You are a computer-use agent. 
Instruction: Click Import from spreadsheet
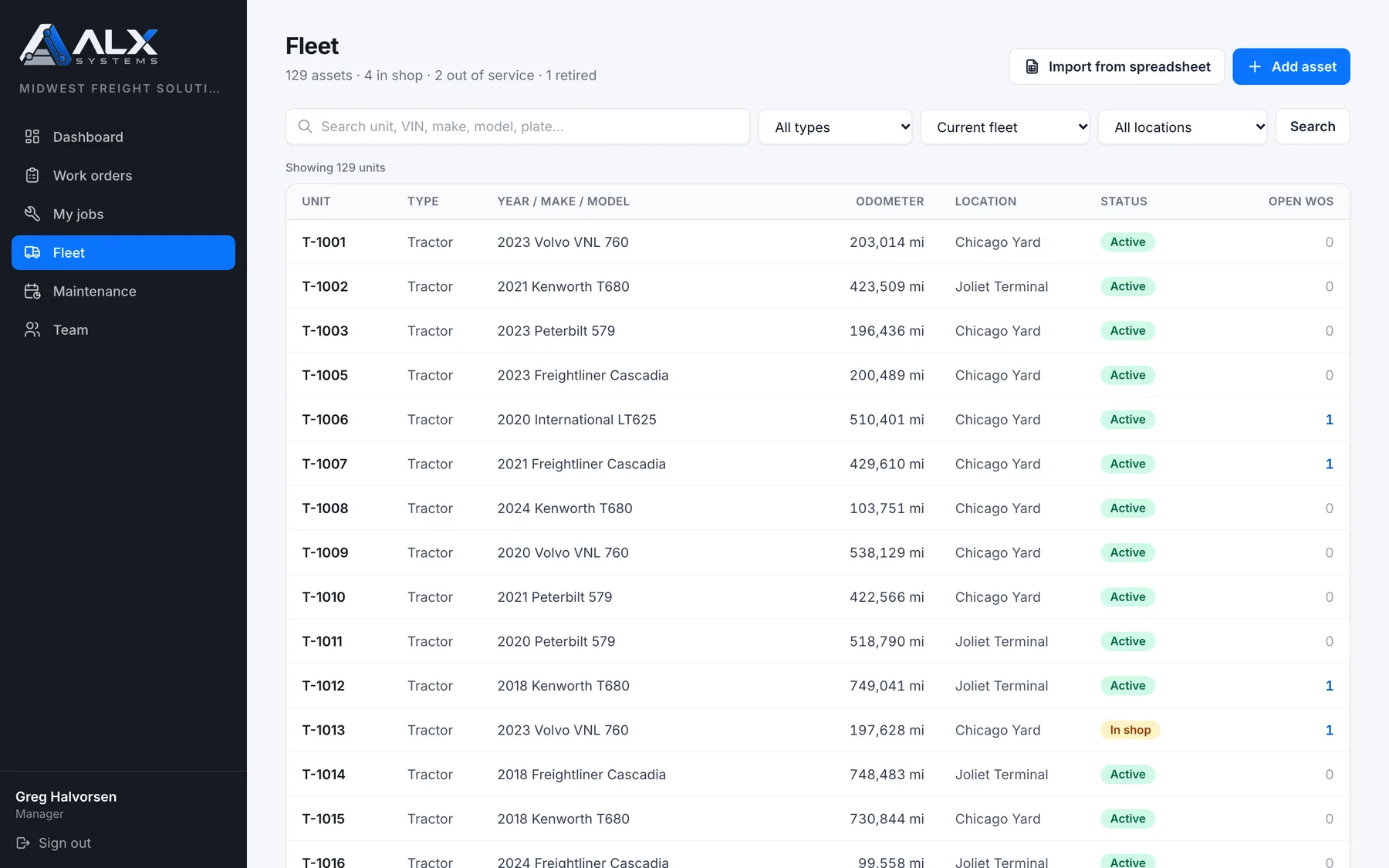(x=1117, y=67)
